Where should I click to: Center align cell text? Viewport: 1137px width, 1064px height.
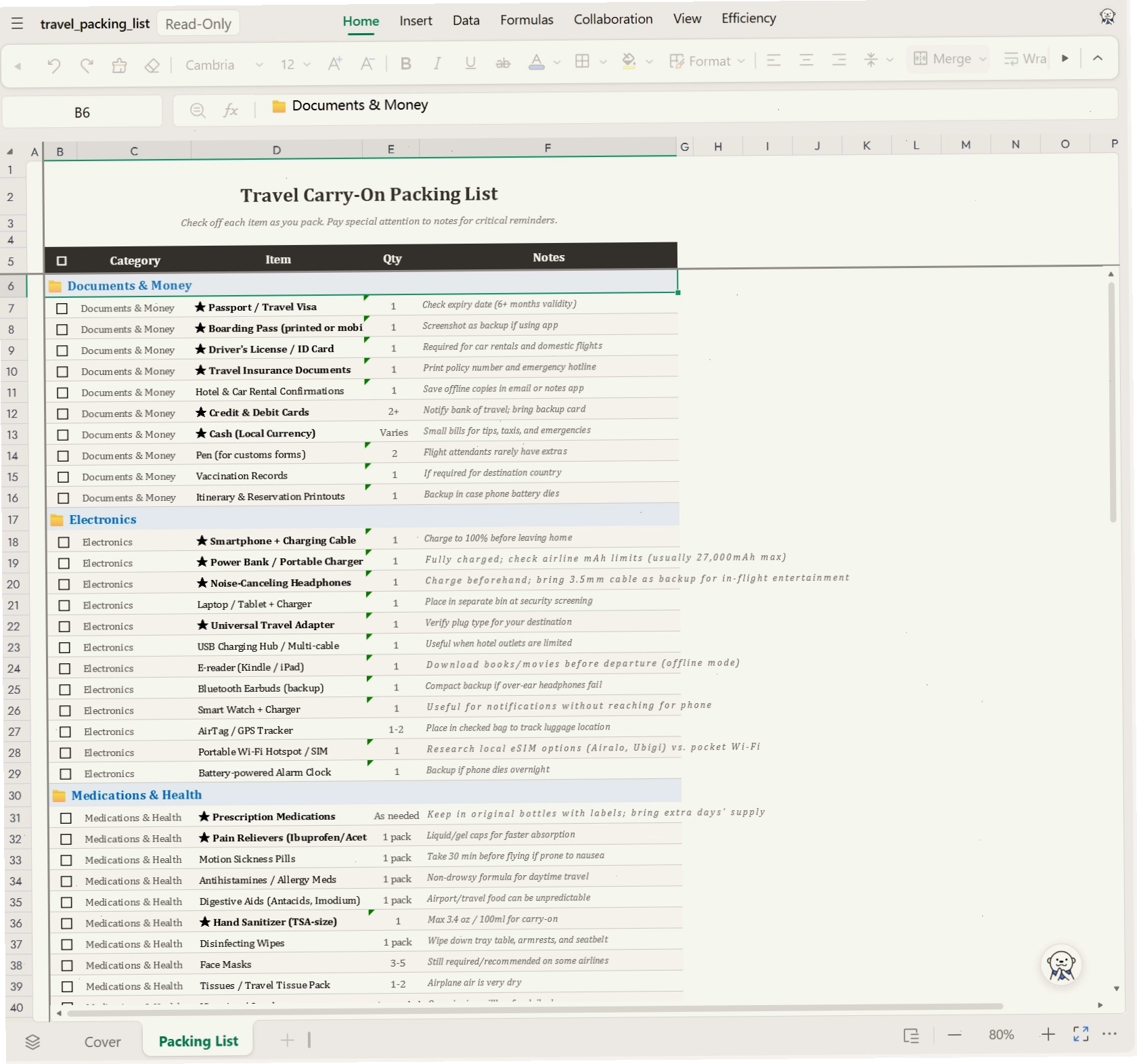806,60
